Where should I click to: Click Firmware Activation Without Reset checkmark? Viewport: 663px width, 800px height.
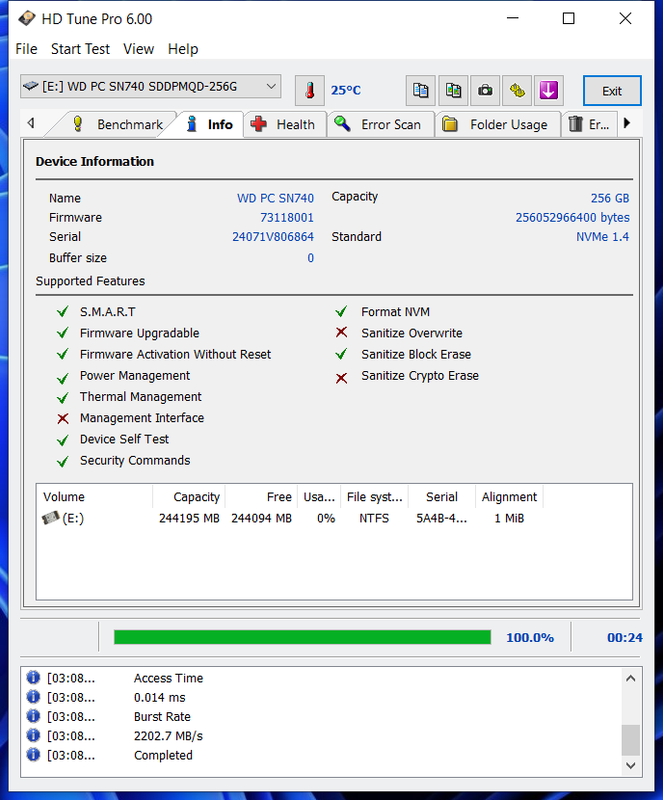[x=63, y=354]
